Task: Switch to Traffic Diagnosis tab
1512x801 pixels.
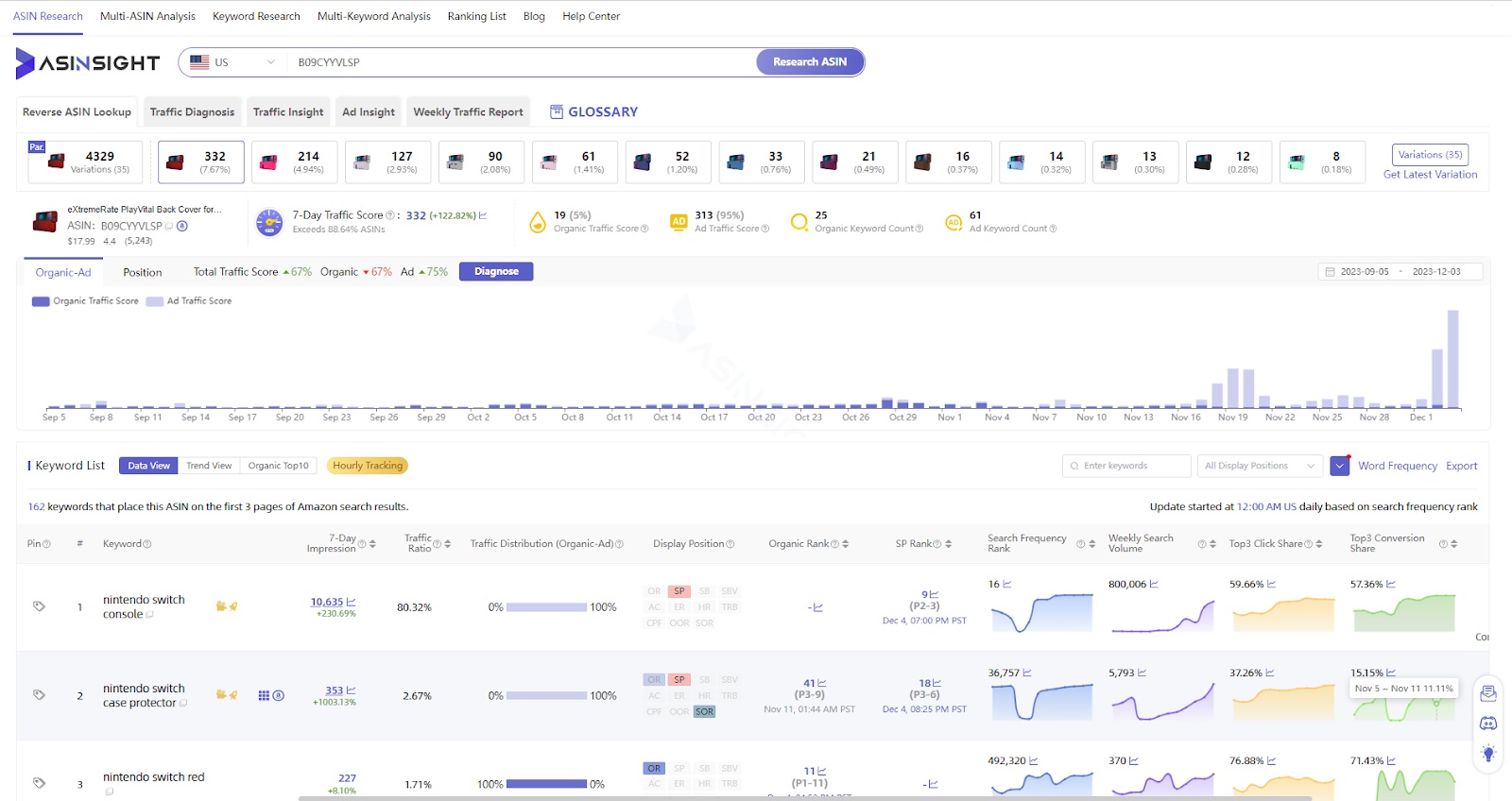Action: 192,111
